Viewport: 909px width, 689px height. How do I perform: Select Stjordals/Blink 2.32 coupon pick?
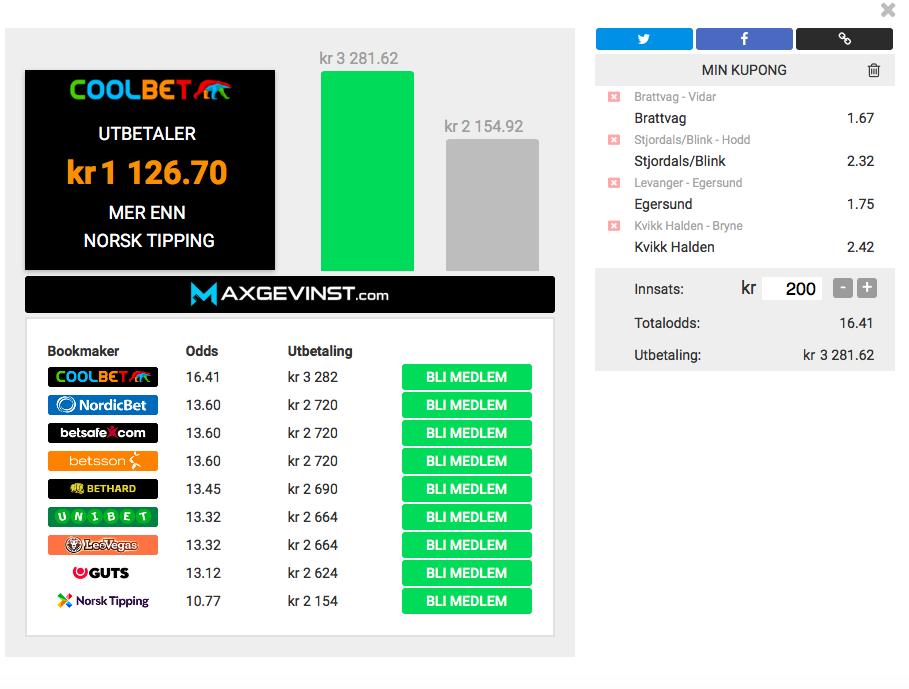754,161
